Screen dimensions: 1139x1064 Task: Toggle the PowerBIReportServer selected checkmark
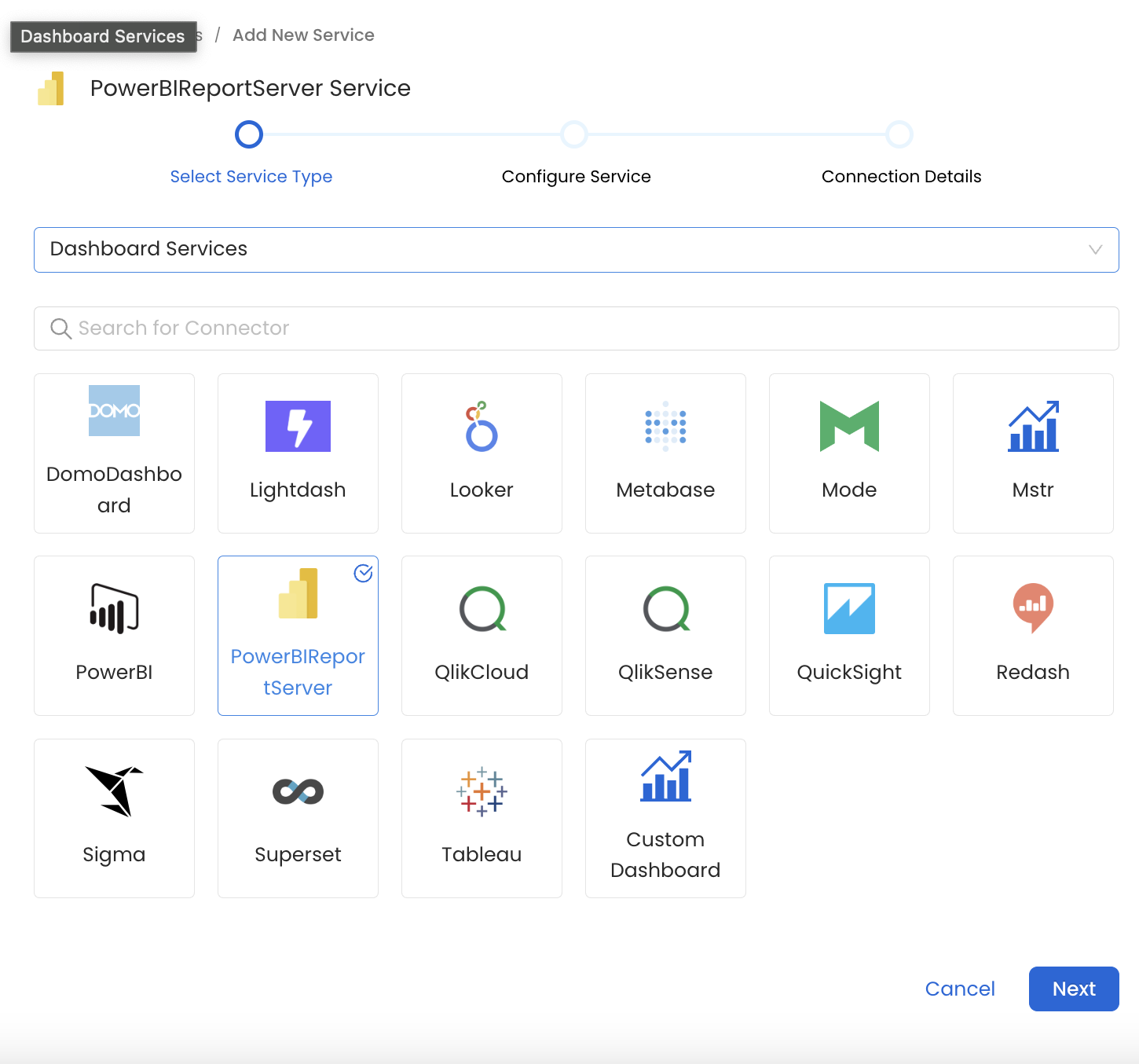point(363,574)
